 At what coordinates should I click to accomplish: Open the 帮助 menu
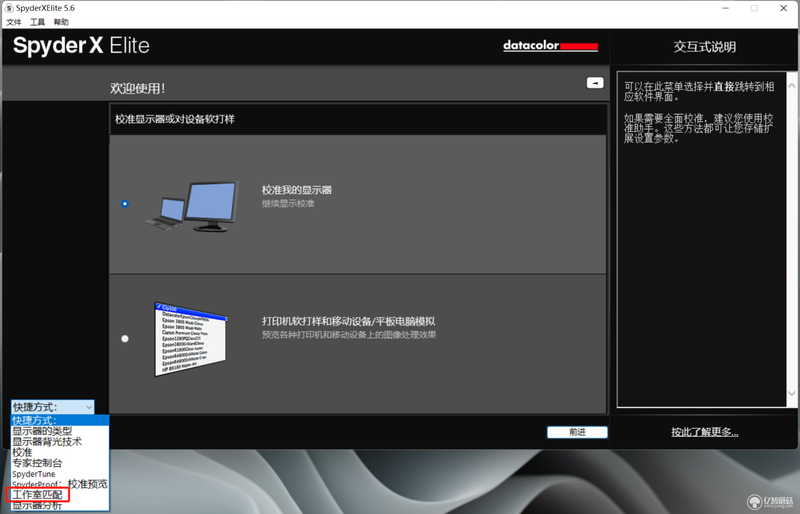tap(61, 22)
